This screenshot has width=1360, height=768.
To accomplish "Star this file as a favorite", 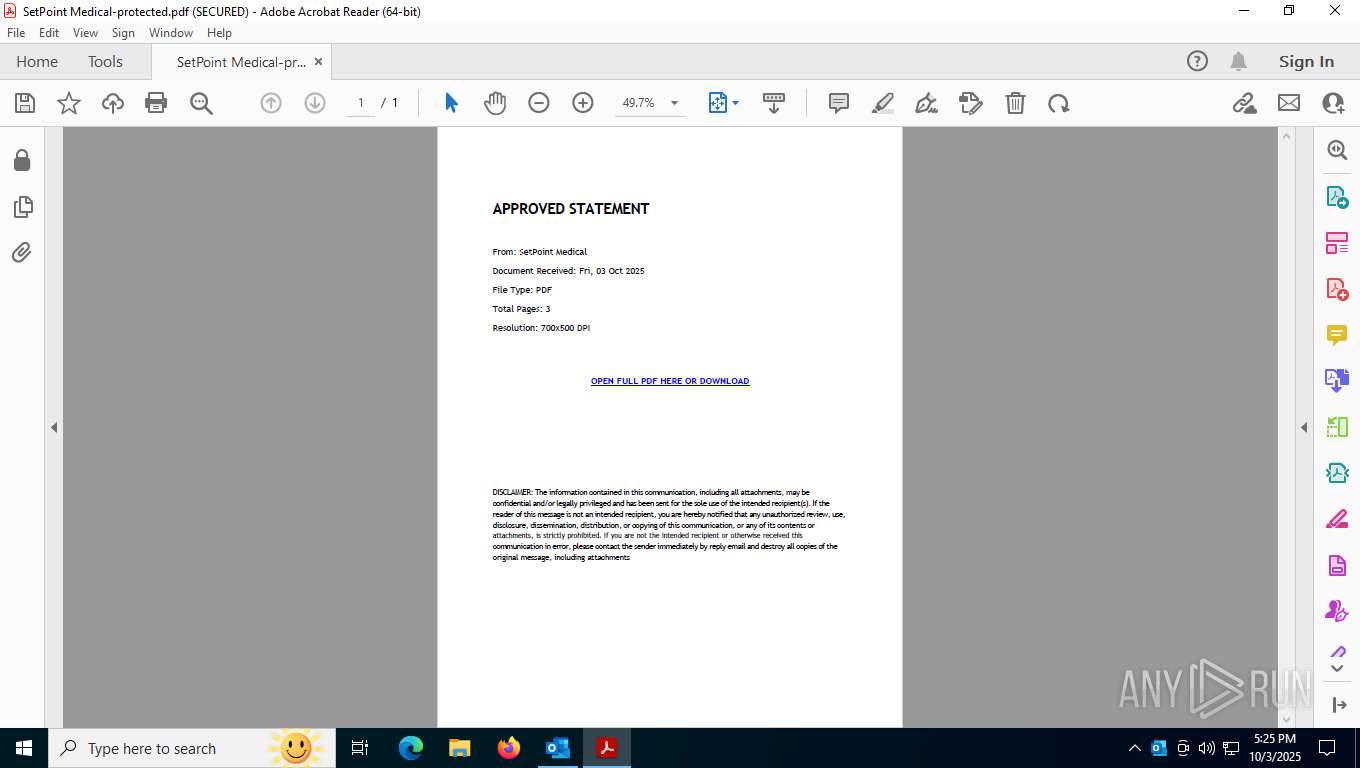I will point(69,103).
